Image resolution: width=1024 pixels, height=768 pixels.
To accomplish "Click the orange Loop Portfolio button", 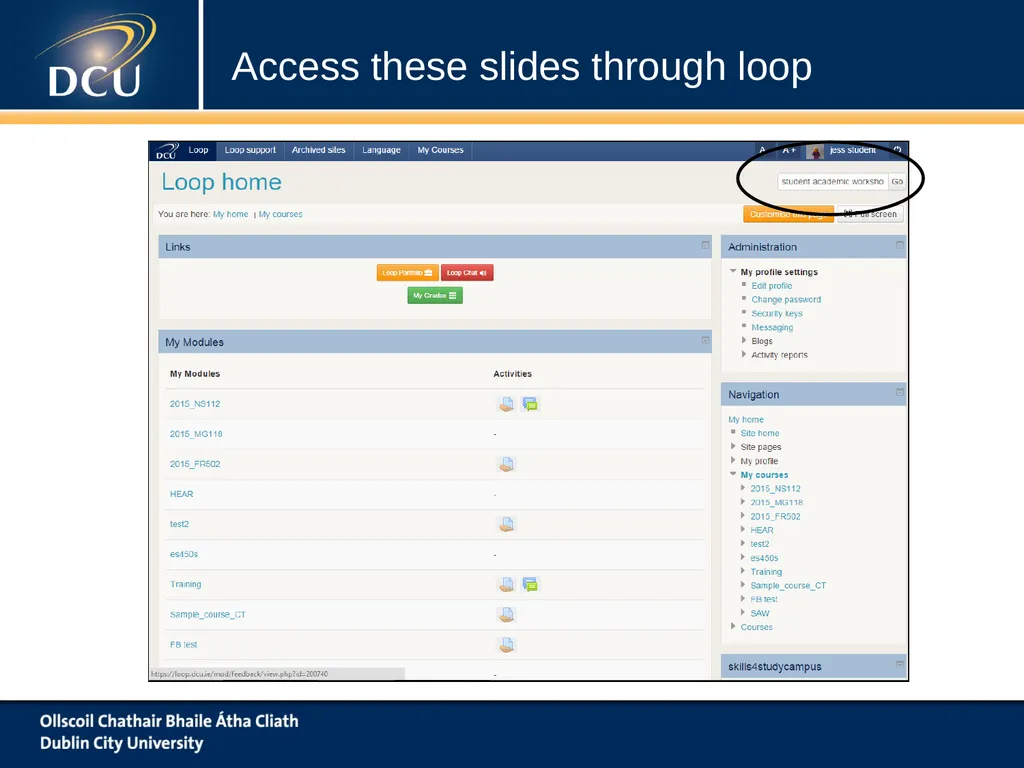I will tap(408, 273).
